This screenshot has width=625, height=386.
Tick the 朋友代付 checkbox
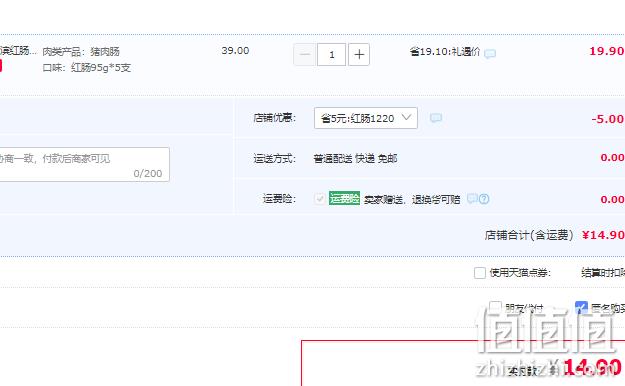pyautogui.click(x=495, y=307)
